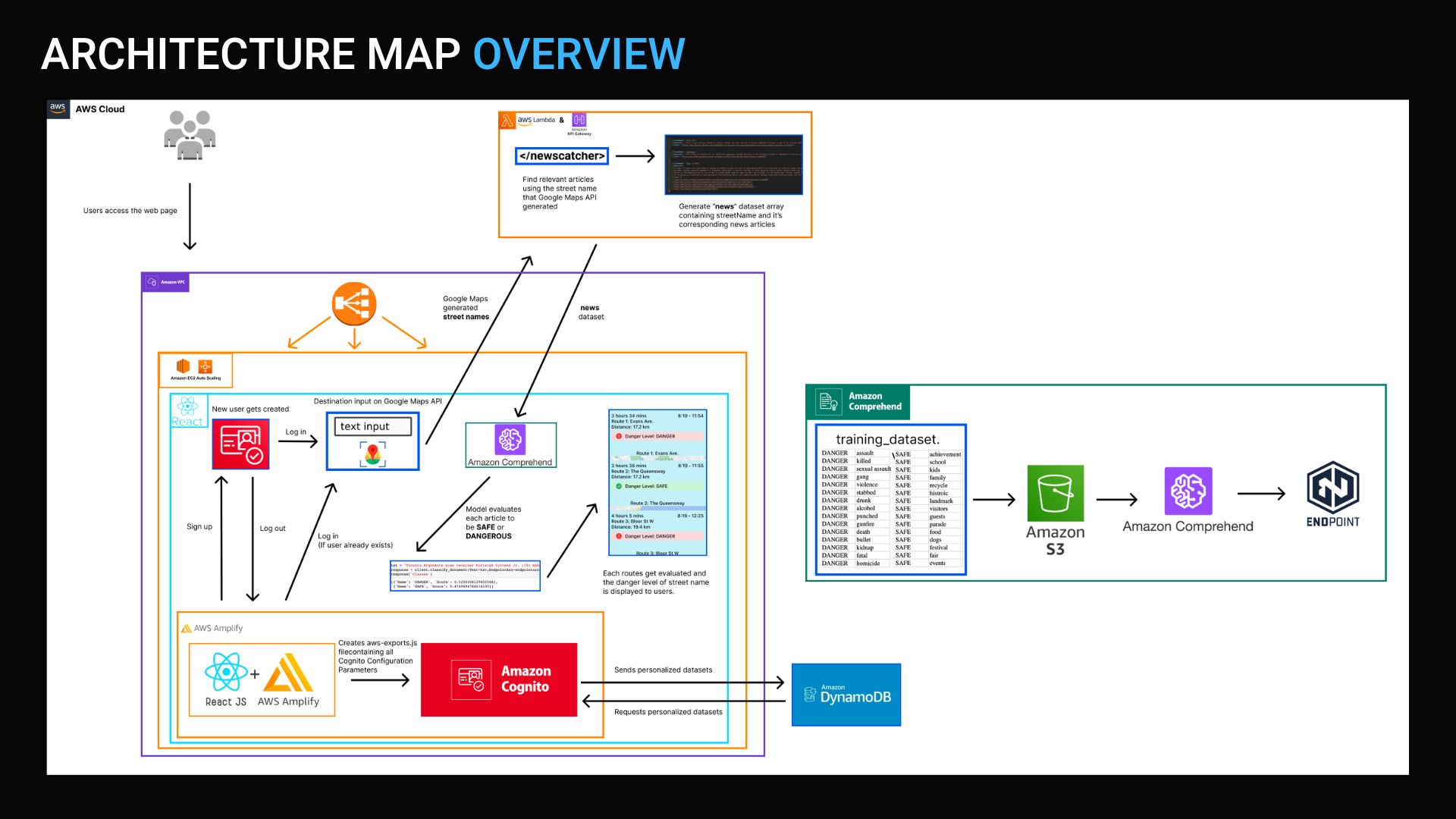Click the red Cognito user icon near React
The image size is (1456, 819).
[240, 444]
